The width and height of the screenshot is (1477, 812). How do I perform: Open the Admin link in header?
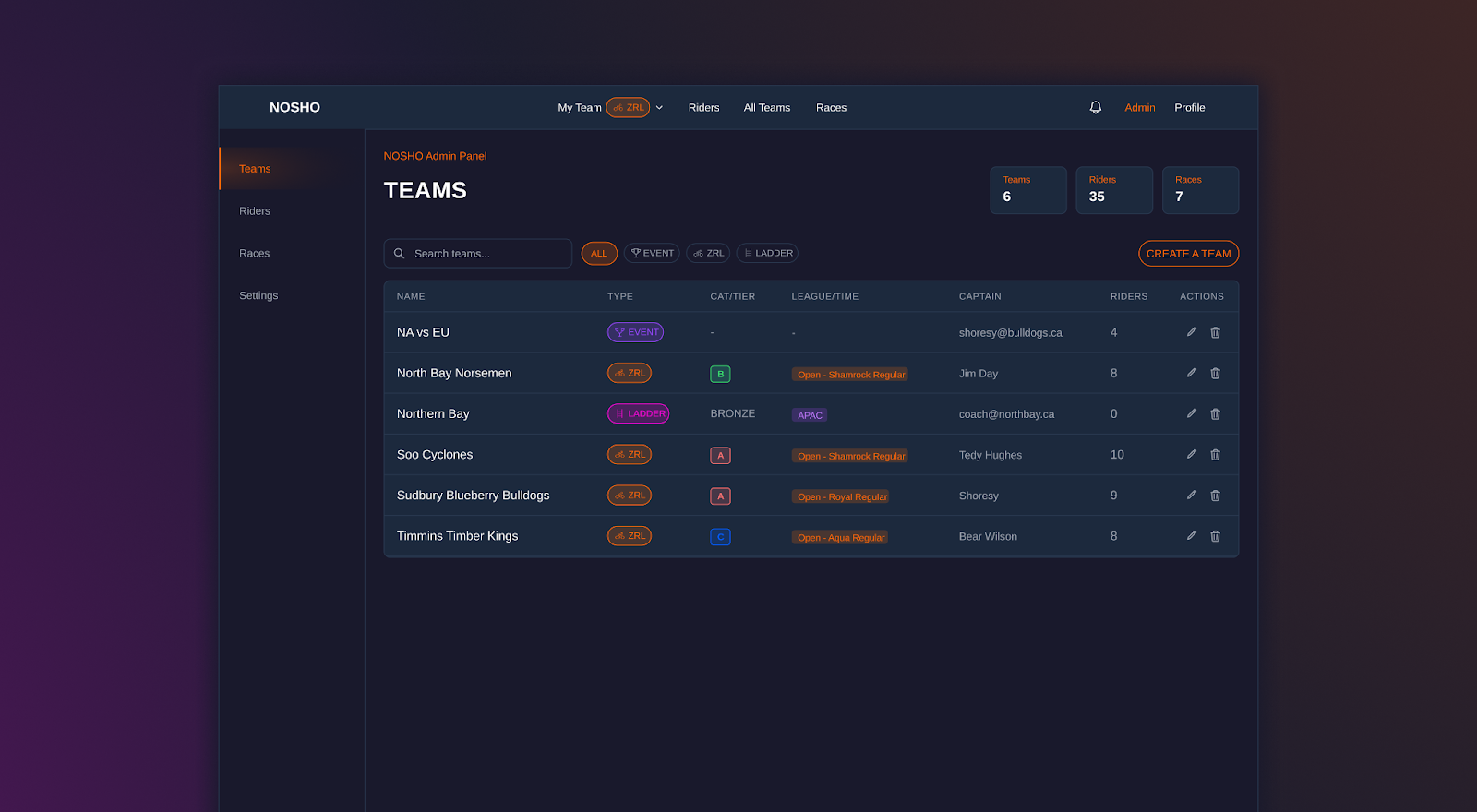click(1139, 108)
